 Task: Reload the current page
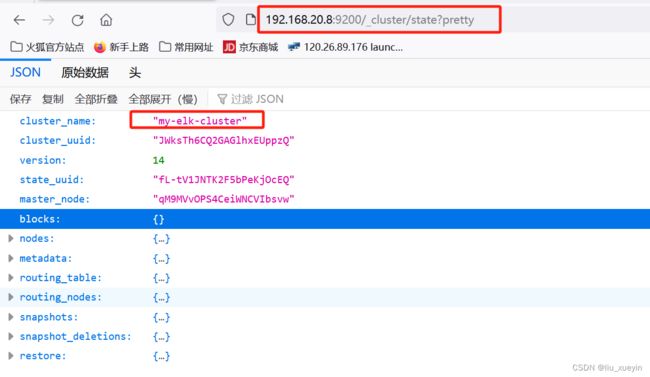click(78, 20)
